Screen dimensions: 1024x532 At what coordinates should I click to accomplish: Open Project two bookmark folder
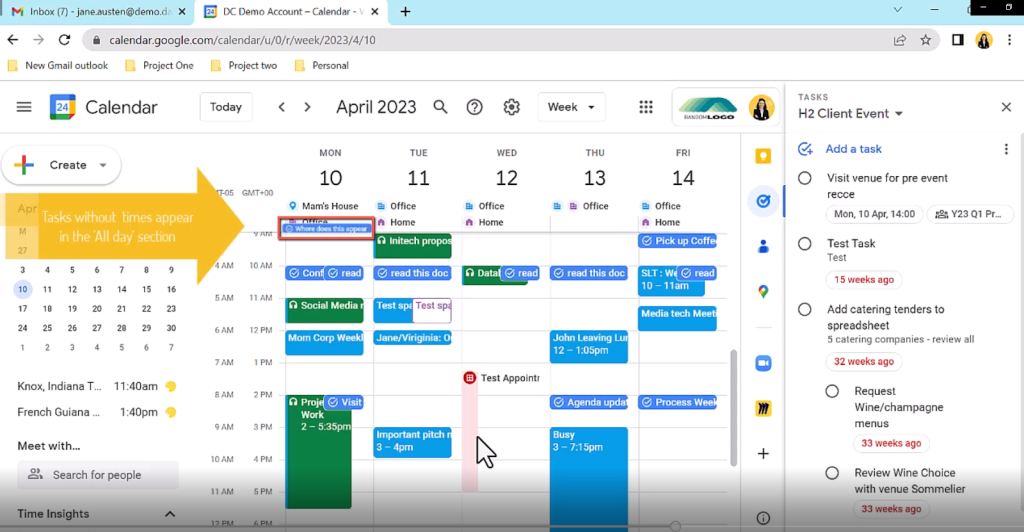coord(244,66)
